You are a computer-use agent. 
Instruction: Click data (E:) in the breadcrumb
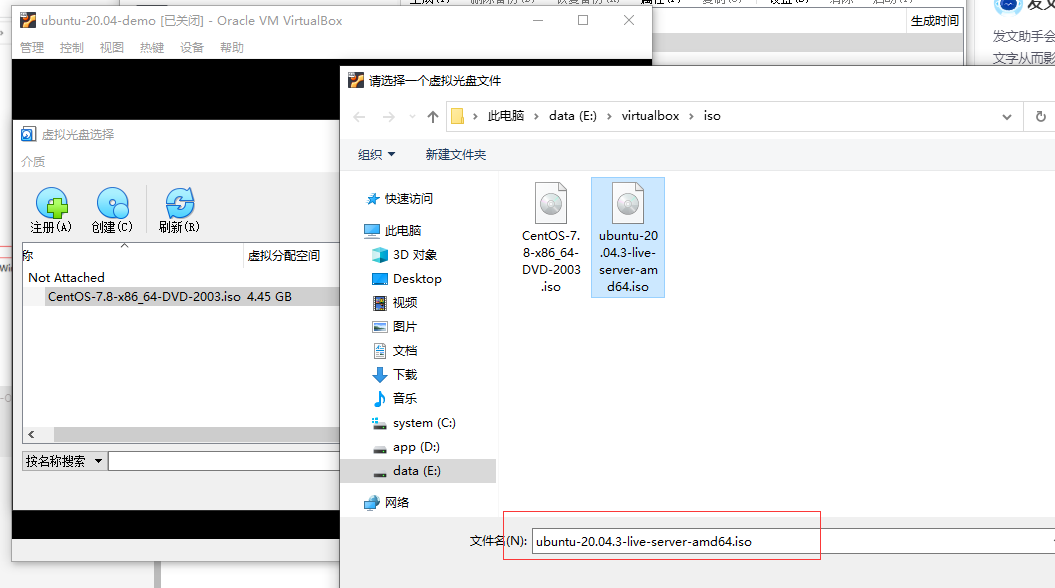pos(573,116)
